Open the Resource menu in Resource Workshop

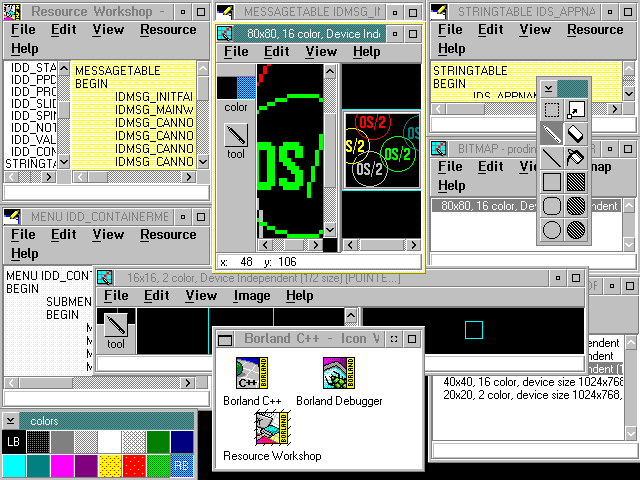(167, 30)
